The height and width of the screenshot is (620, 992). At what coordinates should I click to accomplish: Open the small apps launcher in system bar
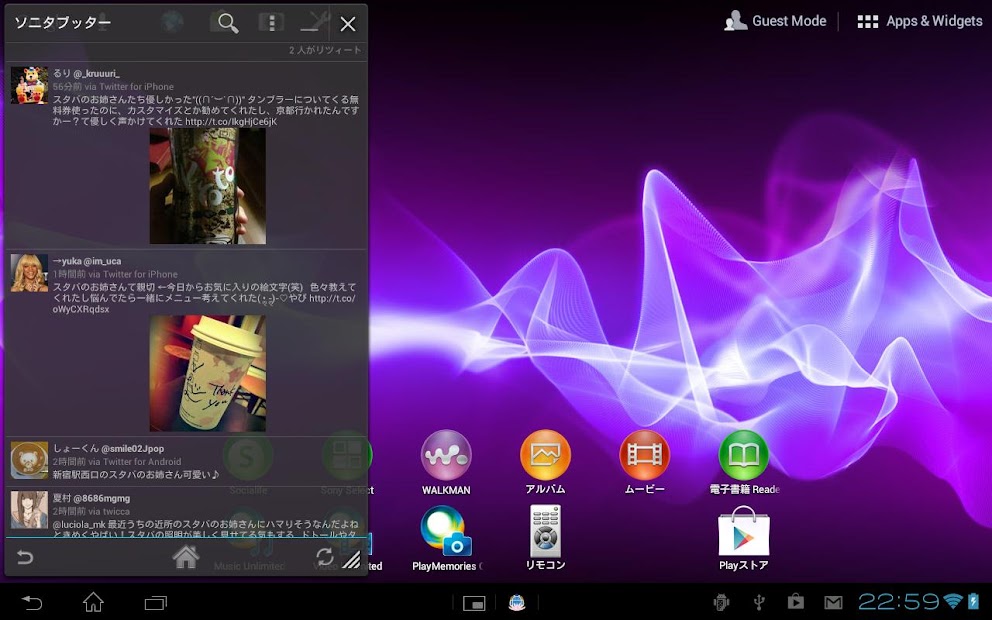(x=474, y=604)
